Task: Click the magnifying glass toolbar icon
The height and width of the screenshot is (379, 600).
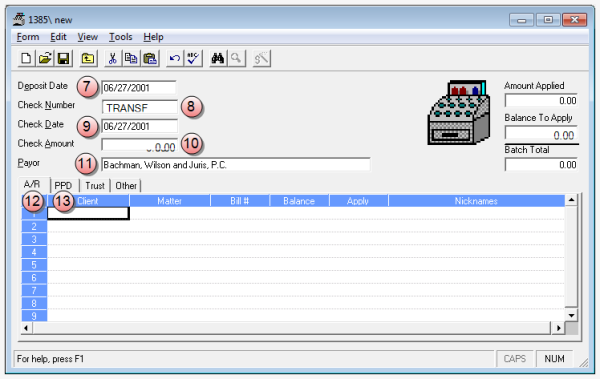Action: pyautogui.click(x=236, y=59)
